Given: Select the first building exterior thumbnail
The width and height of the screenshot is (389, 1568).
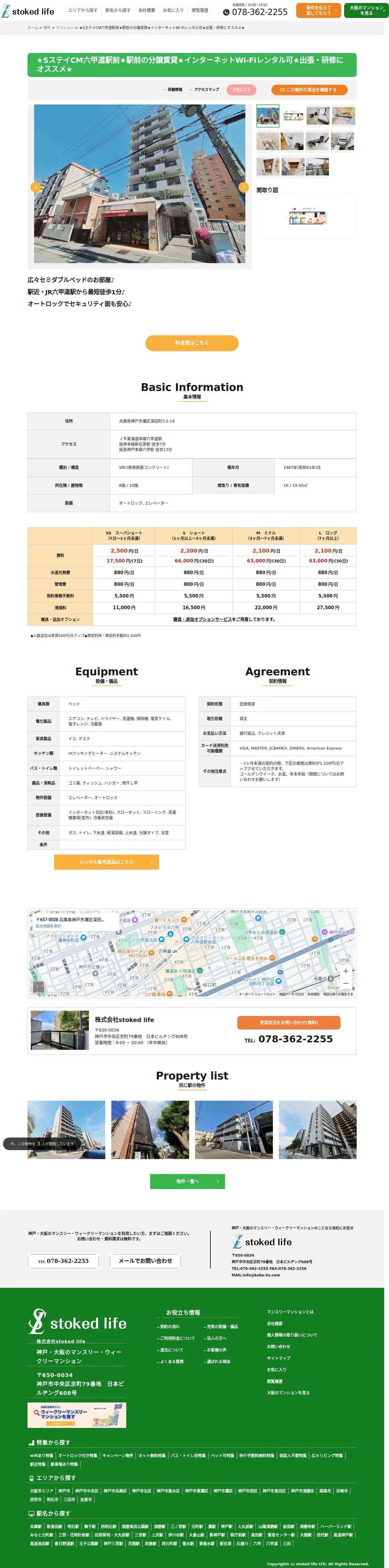Looking at the screenshot, I should point(268,116).
